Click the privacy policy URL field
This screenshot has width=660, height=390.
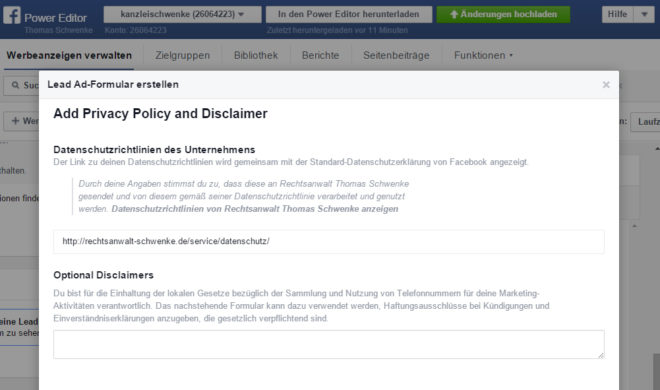click(329, 241)
